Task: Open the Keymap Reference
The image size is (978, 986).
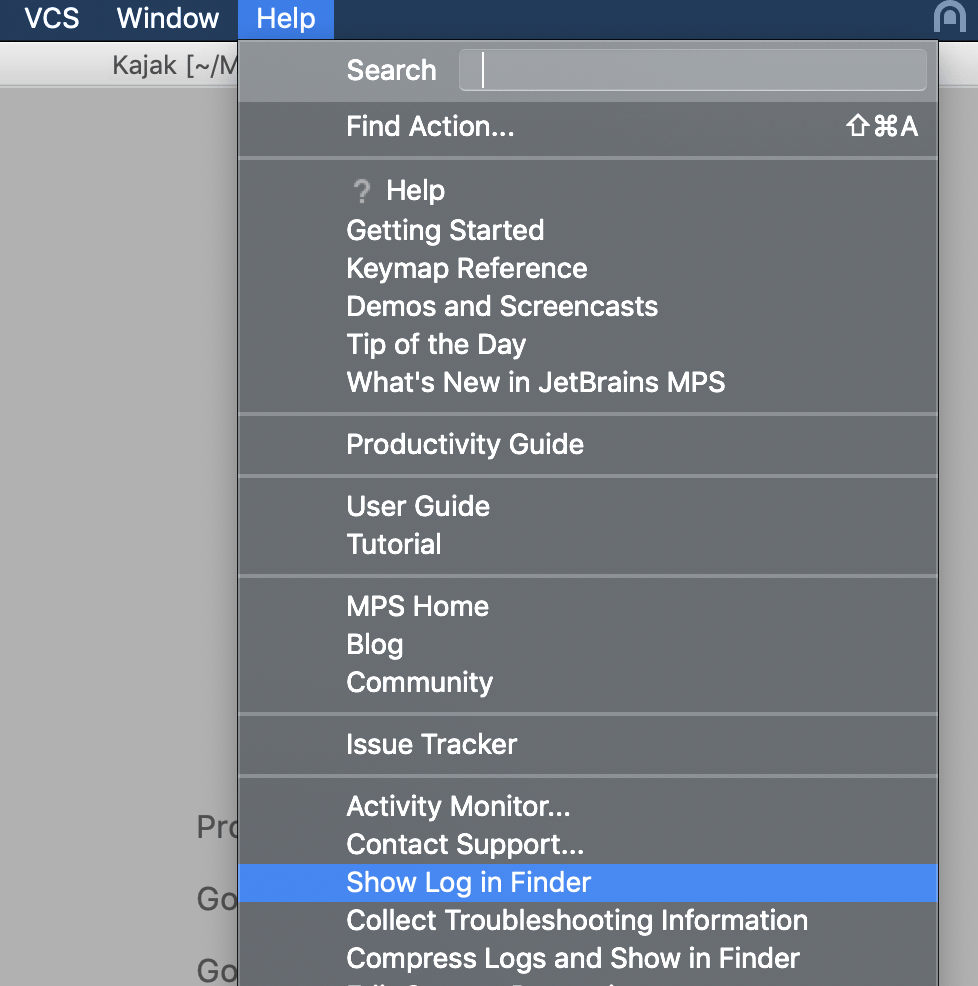Action: (x=466, y=268)
